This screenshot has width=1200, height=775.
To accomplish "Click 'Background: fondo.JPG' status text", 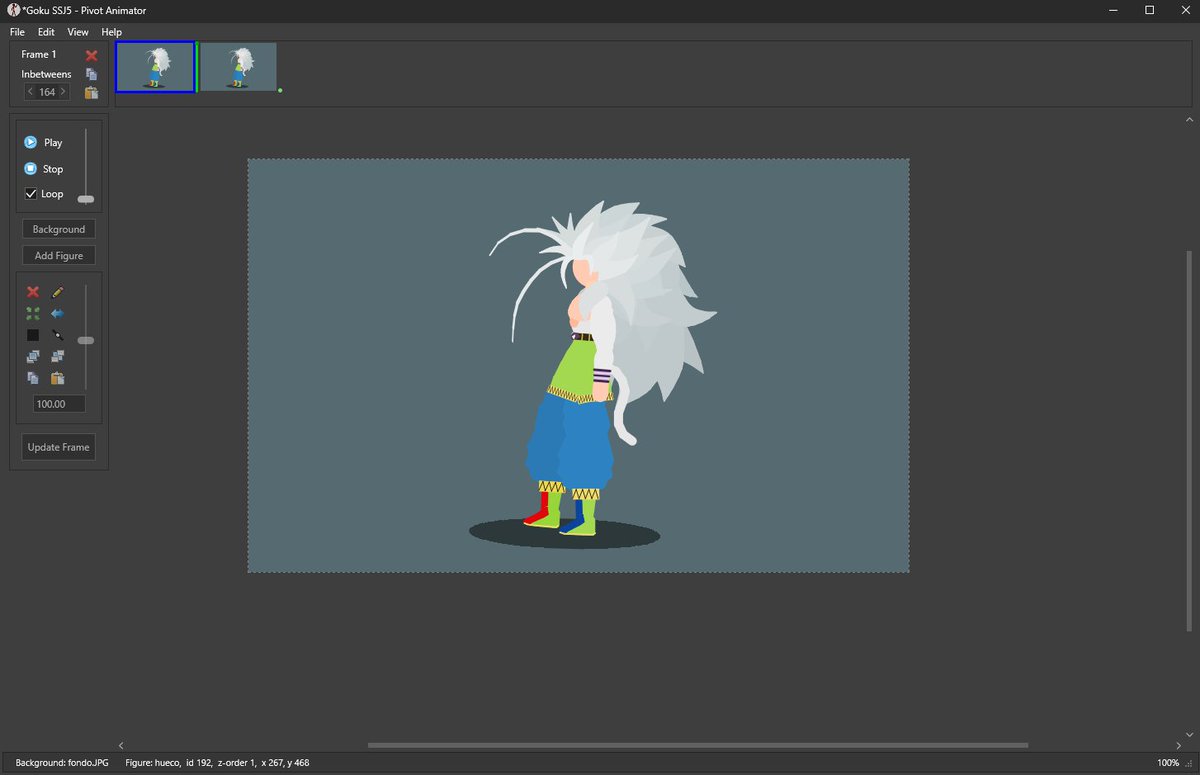I will tap(62, 763).
